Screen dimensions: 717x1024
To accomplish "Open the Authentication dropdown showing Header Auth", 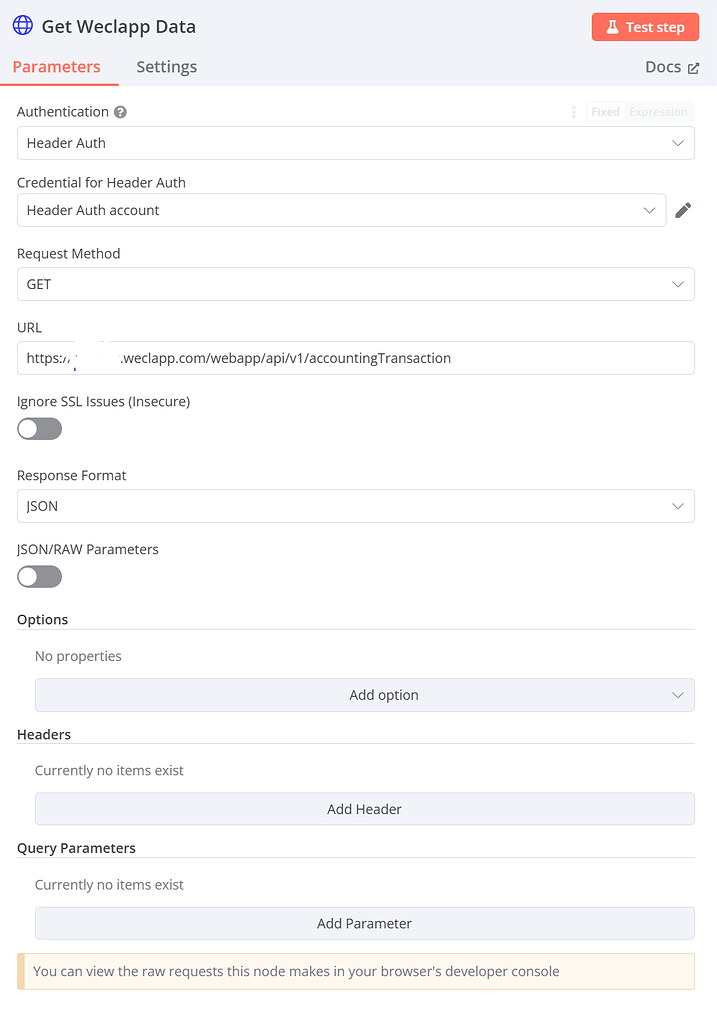I will [355, 143].
